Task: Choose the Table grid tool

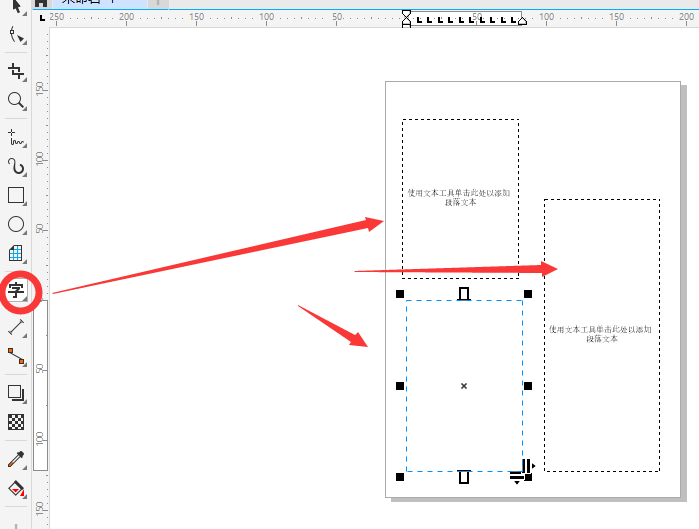Action: 16,253
